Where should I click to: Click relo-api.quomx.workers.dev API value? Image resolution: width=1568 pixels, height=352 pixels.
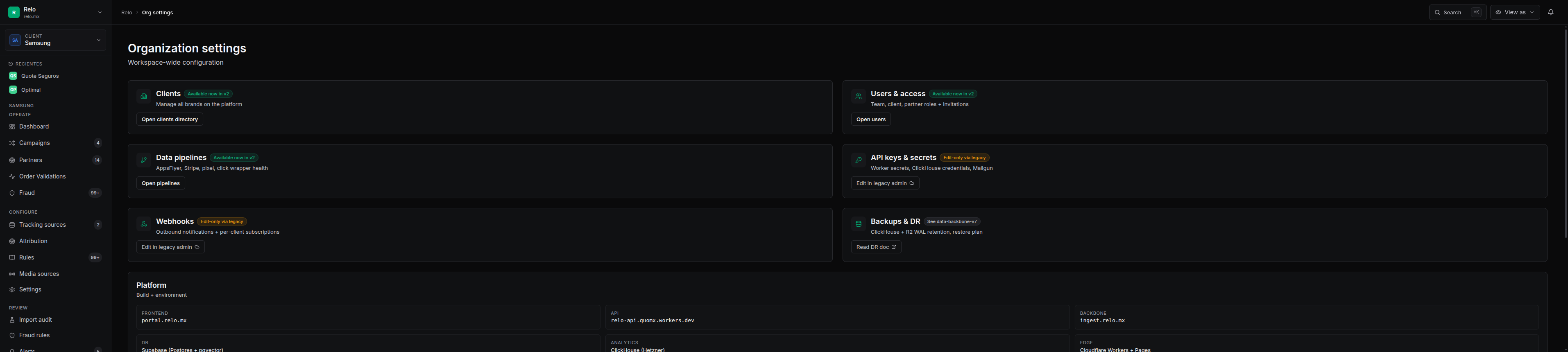pyautogui.click(x=653, y=320)
